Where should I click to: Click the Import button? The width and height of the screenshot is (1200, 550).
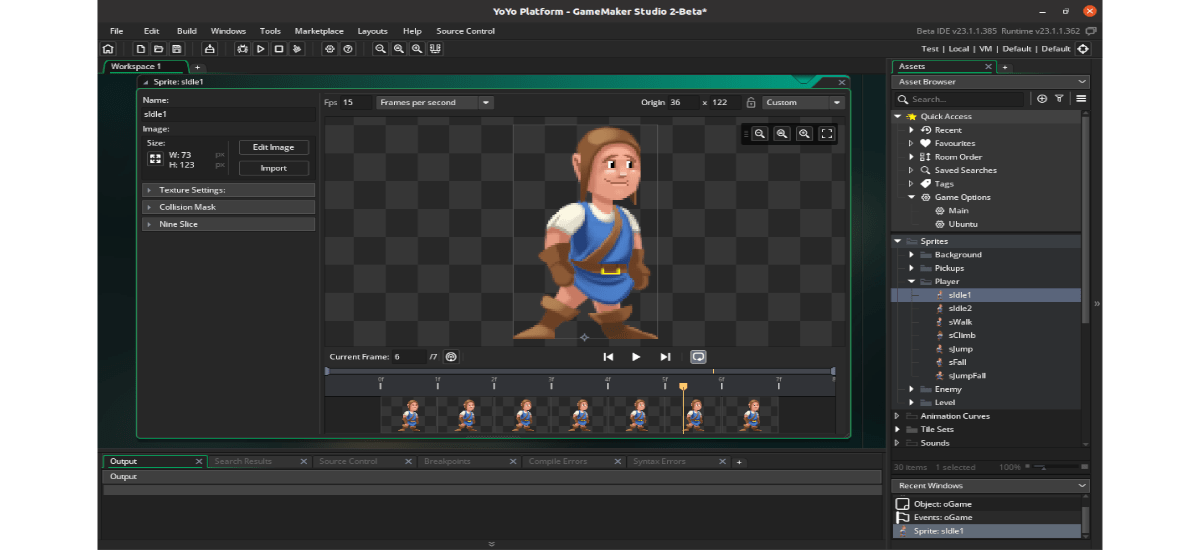tap(273, 168)
